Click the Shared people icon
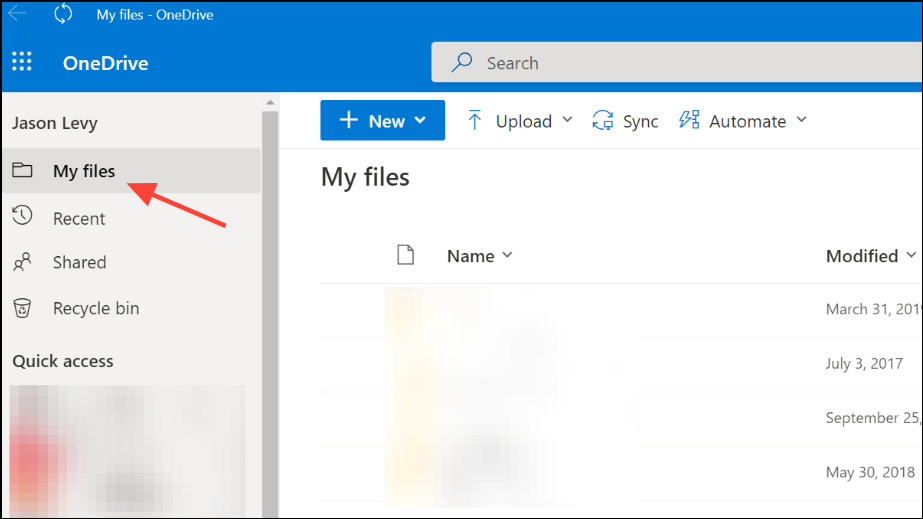This screenshot has width=923, height=519. click(x=22, y=262)
